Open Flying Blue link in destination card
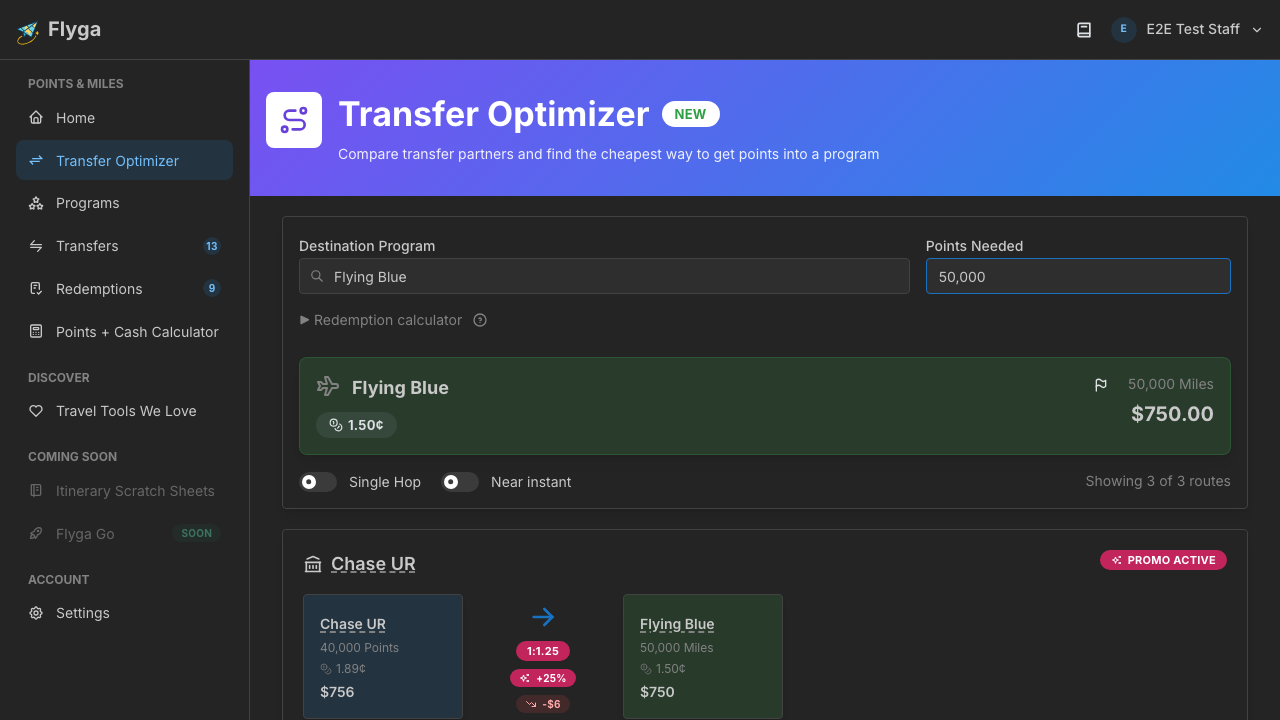The height and width of the screenshot is (720, 1280). click(677, 624)
